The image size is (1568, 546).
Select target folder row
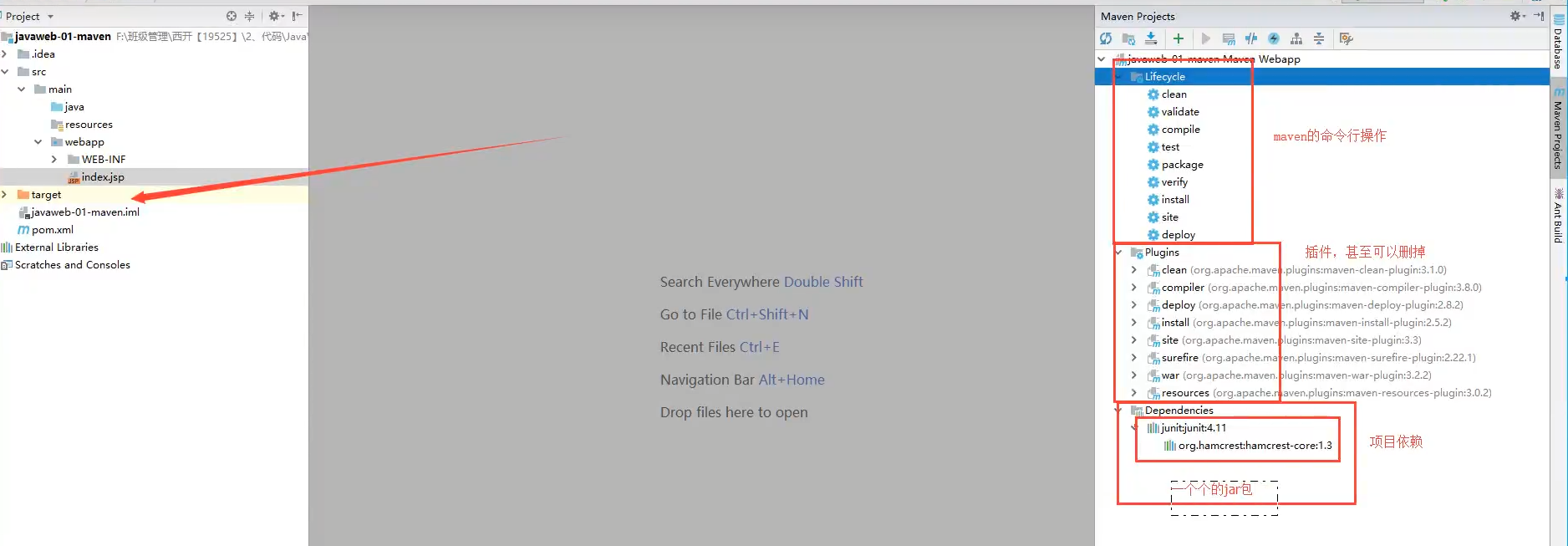(x=154, y=195)
